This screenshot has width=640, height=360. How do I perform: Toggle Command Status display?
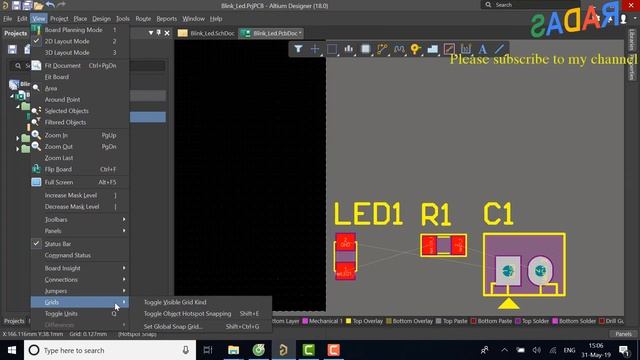[x=80, y=255]
